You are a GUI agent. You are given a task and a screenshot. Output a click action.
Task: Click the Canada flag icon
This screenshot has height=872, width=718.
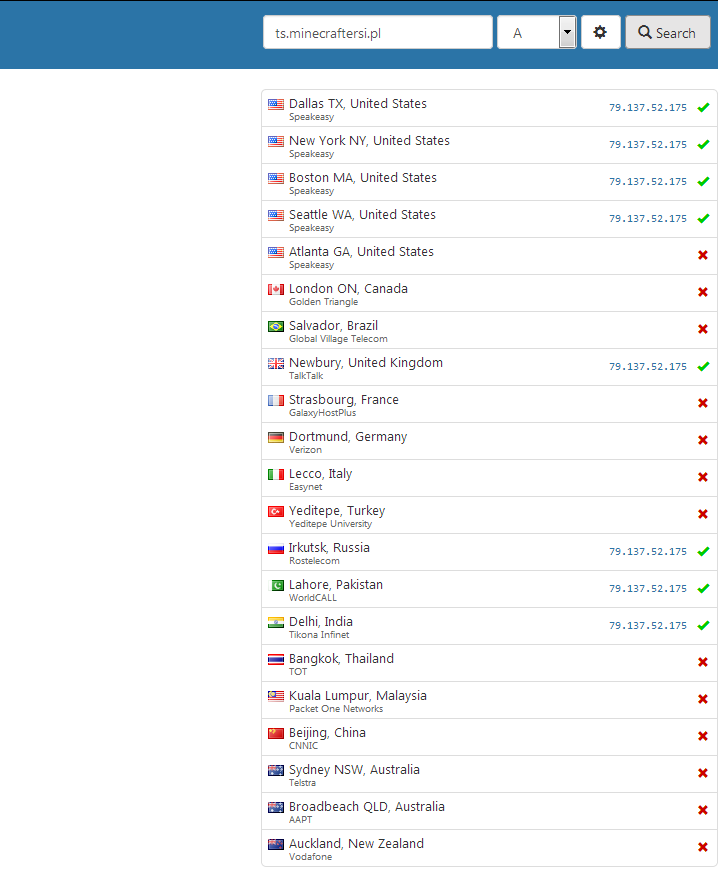(x=276, y=289)
